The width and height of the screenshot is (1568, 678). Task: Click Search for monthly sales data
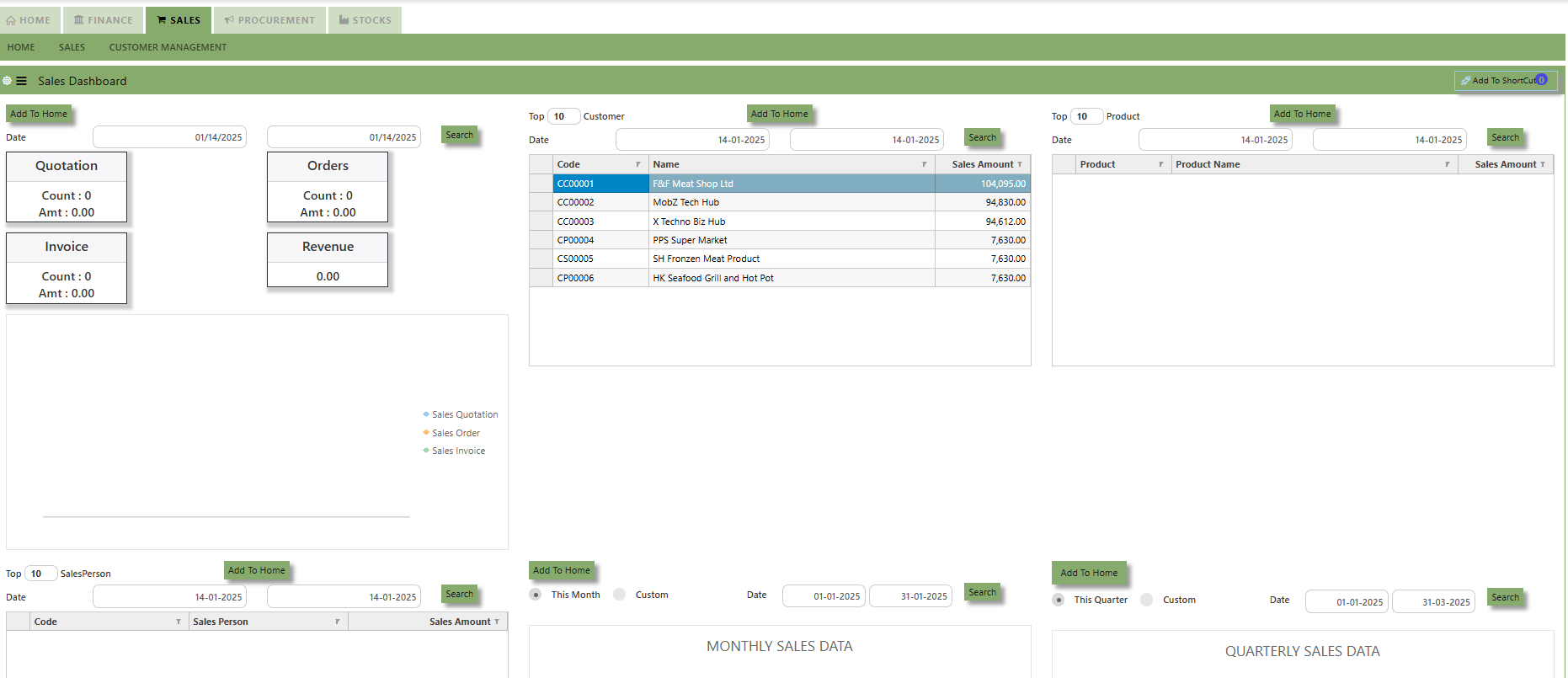[983, 592]
